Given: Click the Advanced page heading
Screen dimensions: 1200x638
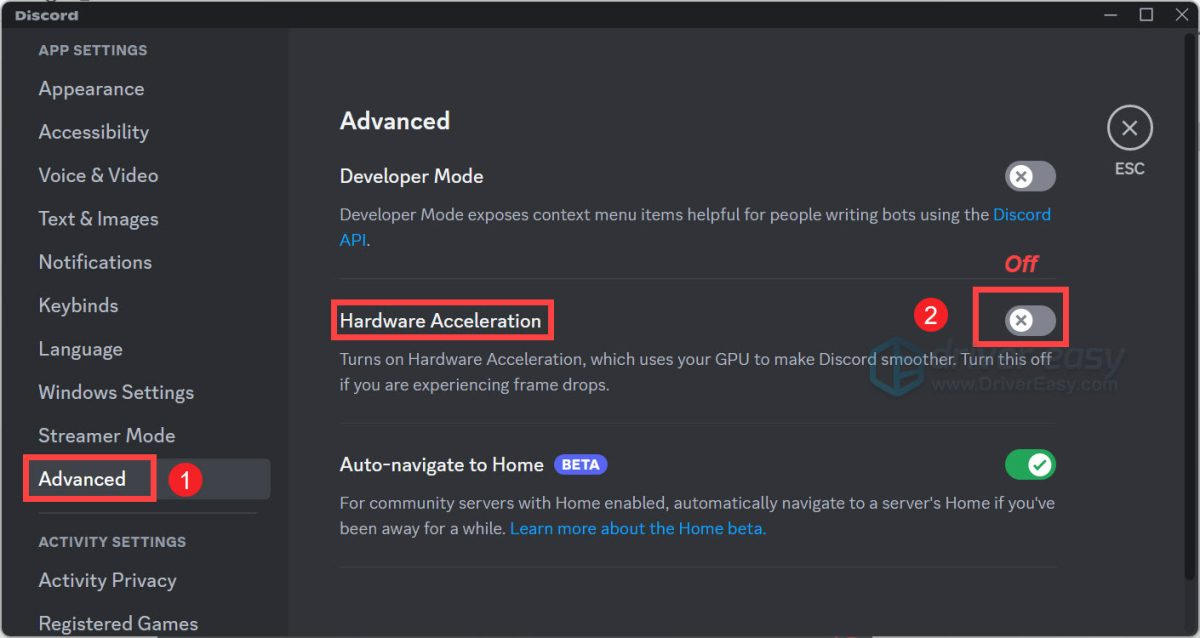Looking at the screenshot, I should (x=395, y=121).
